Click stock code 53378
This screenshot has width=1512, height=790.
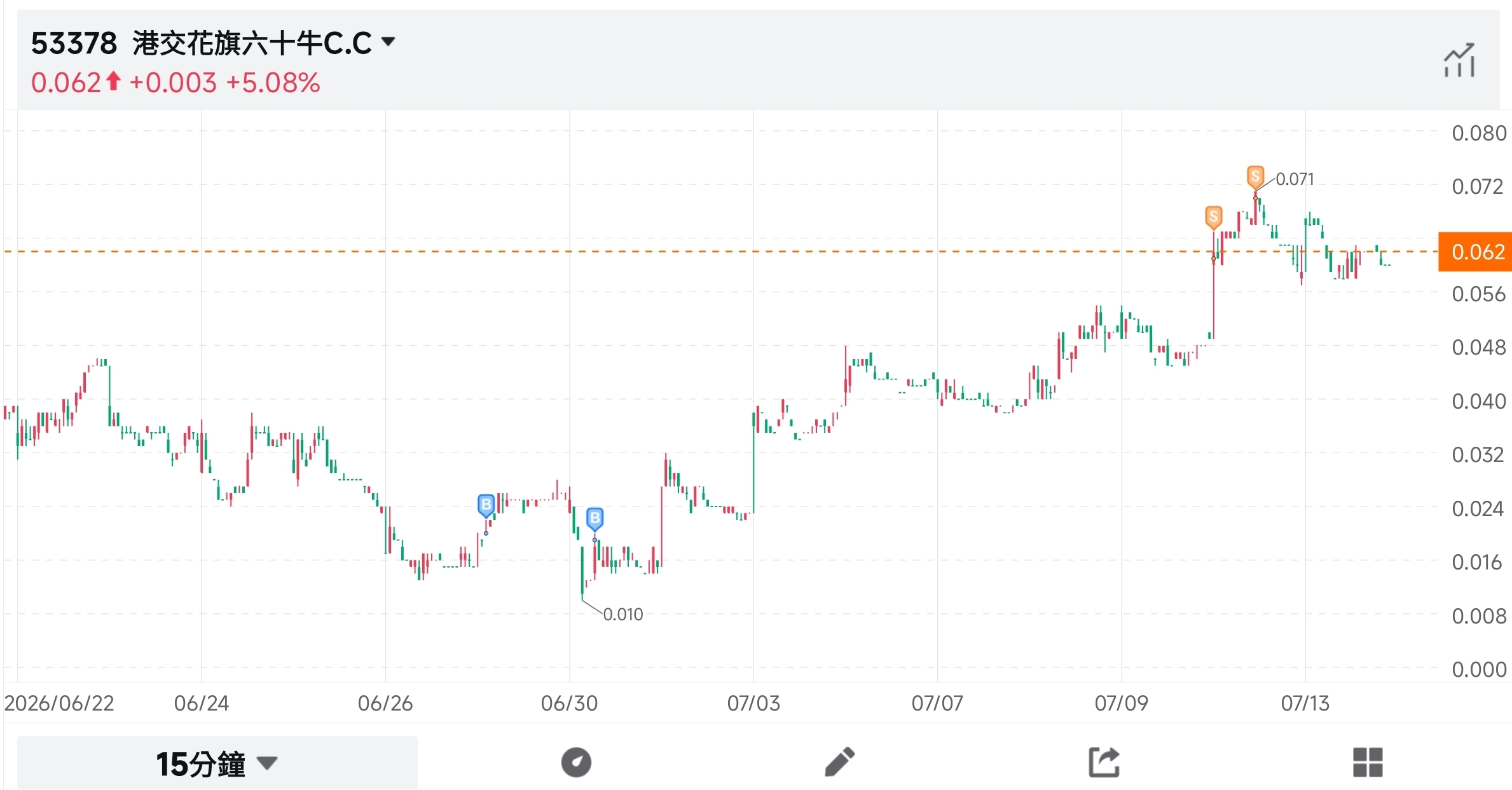pos(74,44)
